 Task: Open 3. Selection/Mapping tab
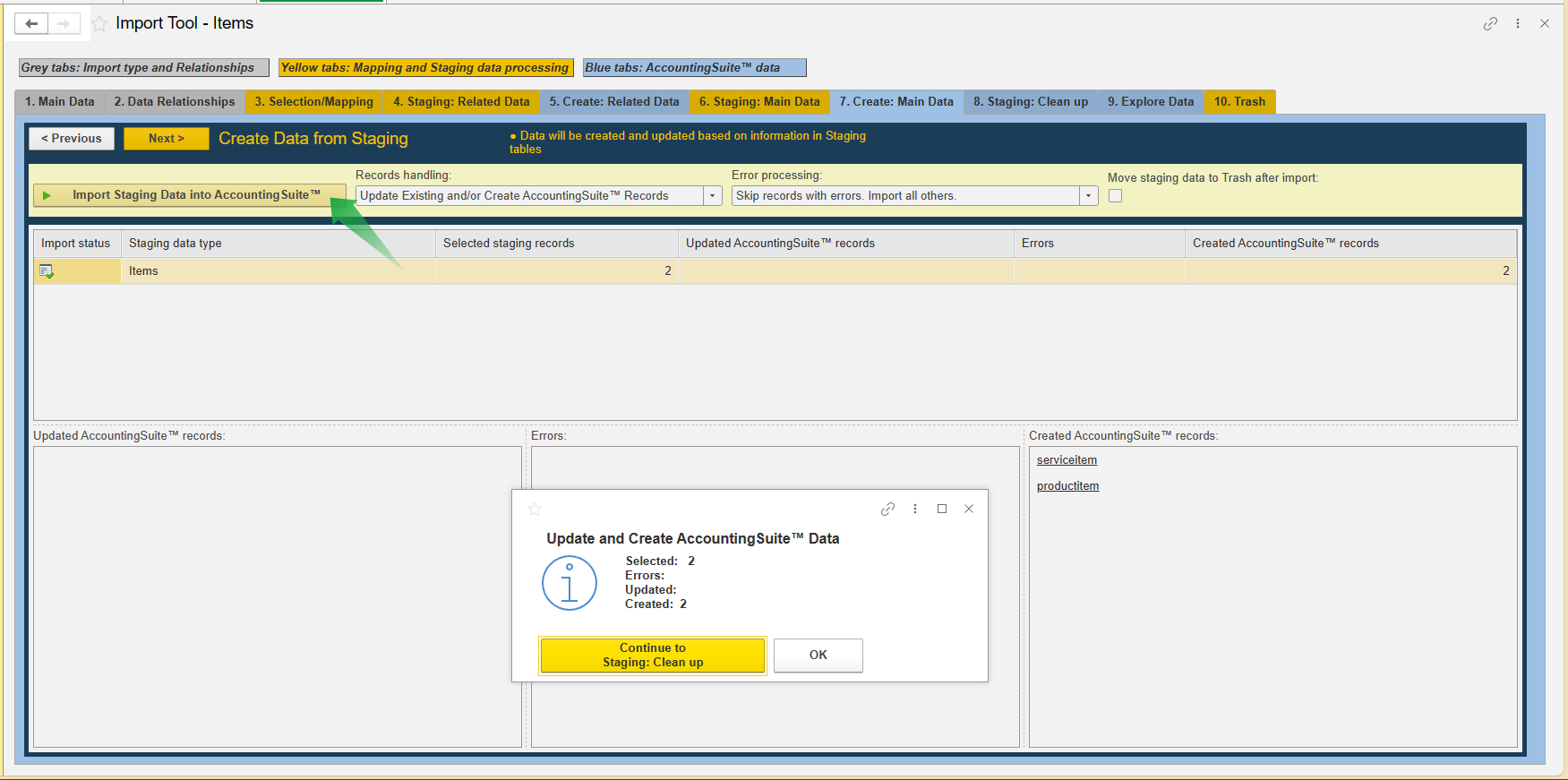tap(314, 102)
